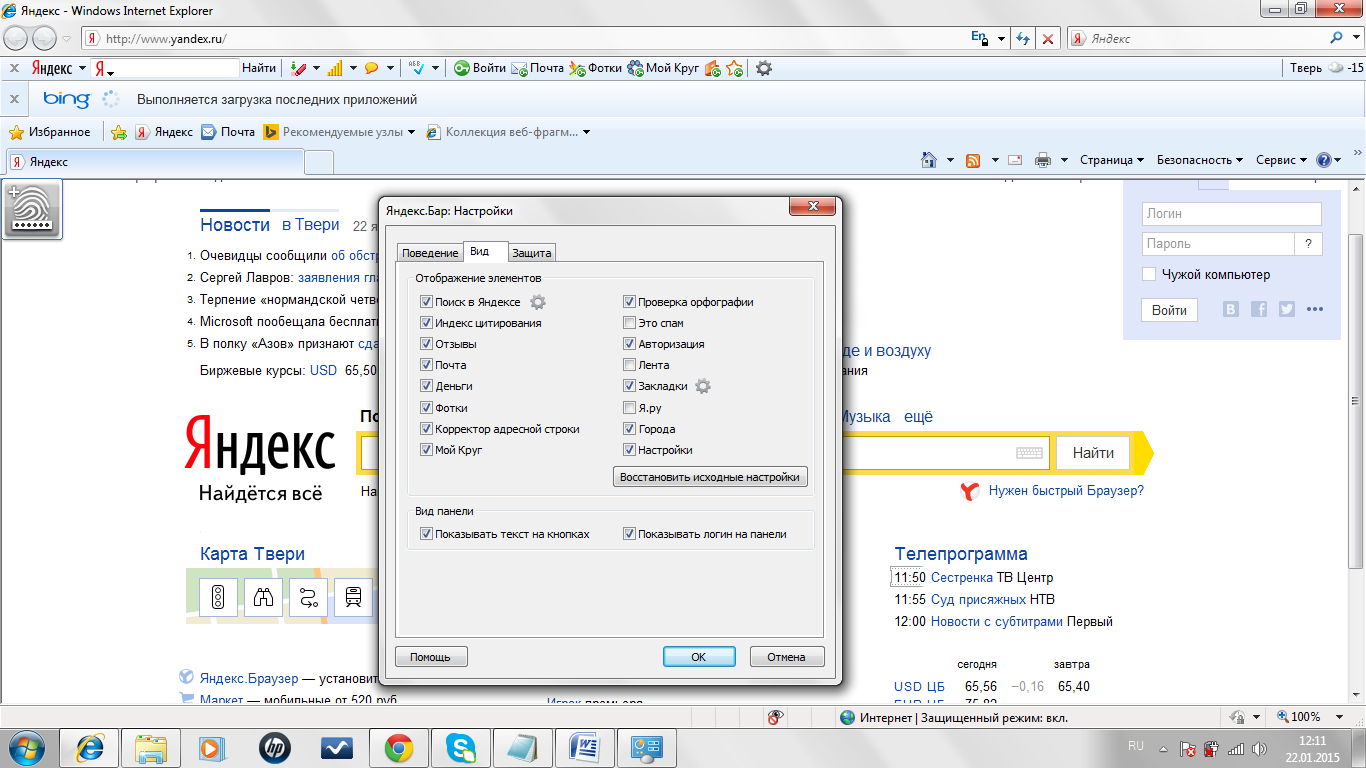Click Помощь button in settings dialog
This screenshot has width=1366, height=768.
coord(431,657)
